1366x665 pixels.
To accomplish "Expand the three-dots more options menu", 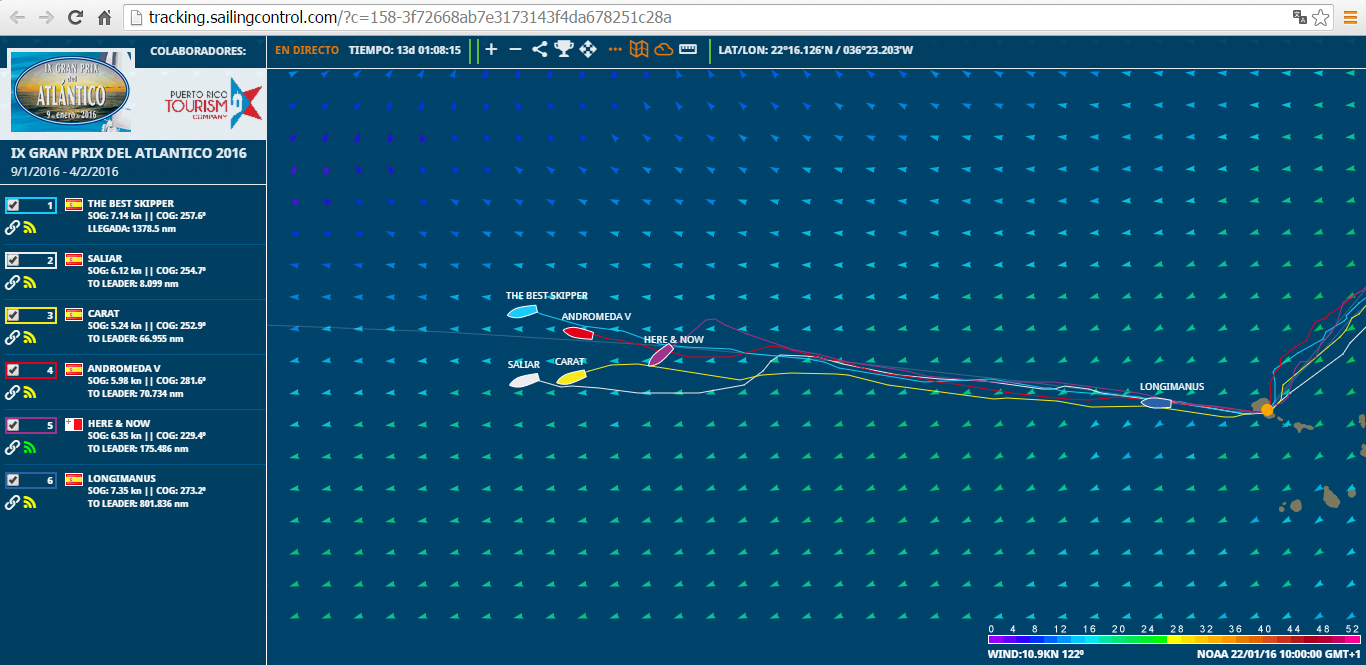I will [615, 49].
